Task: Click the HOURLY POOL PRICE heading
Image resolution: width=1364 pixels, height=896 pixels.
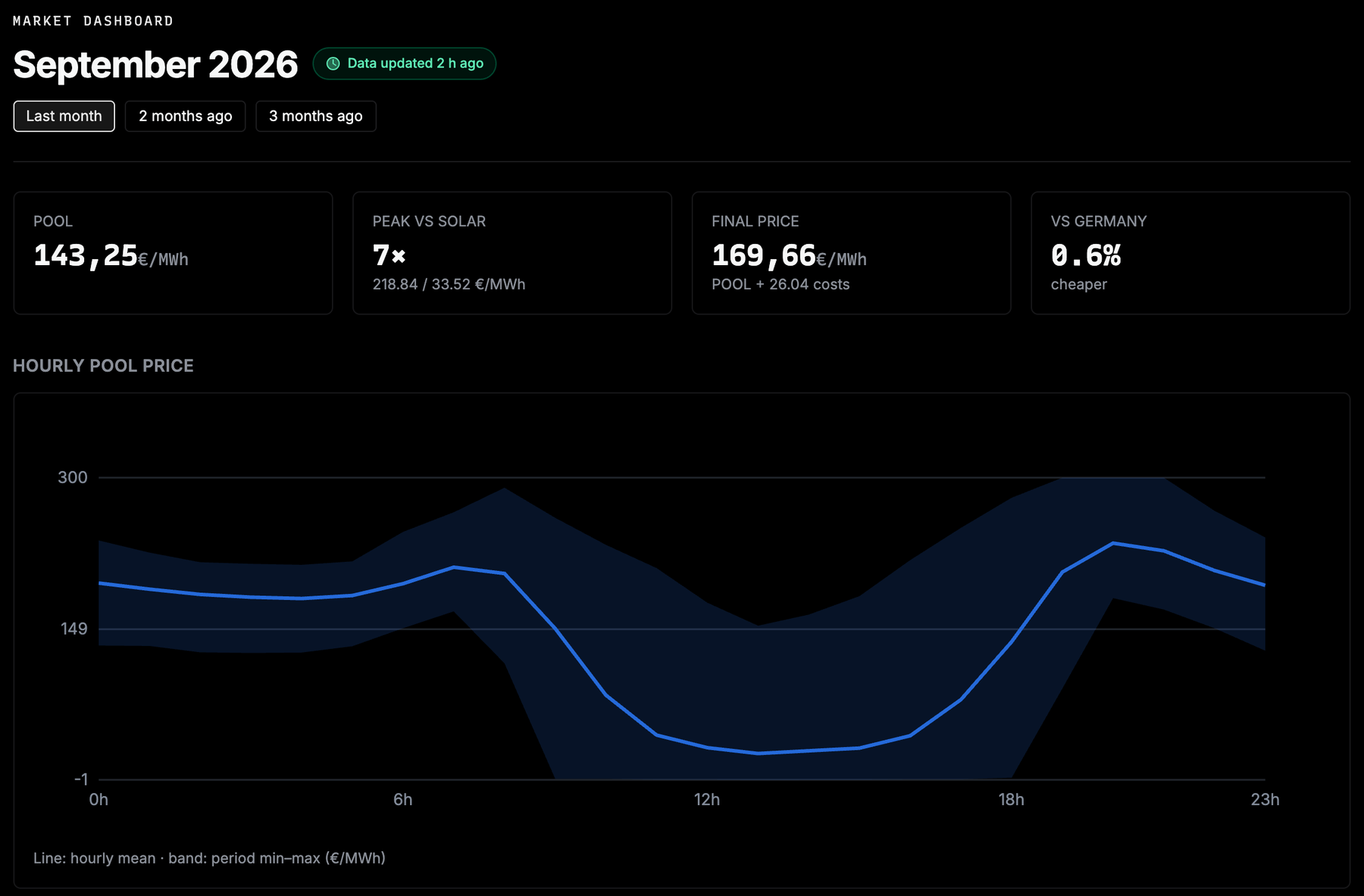Action: 104,366
